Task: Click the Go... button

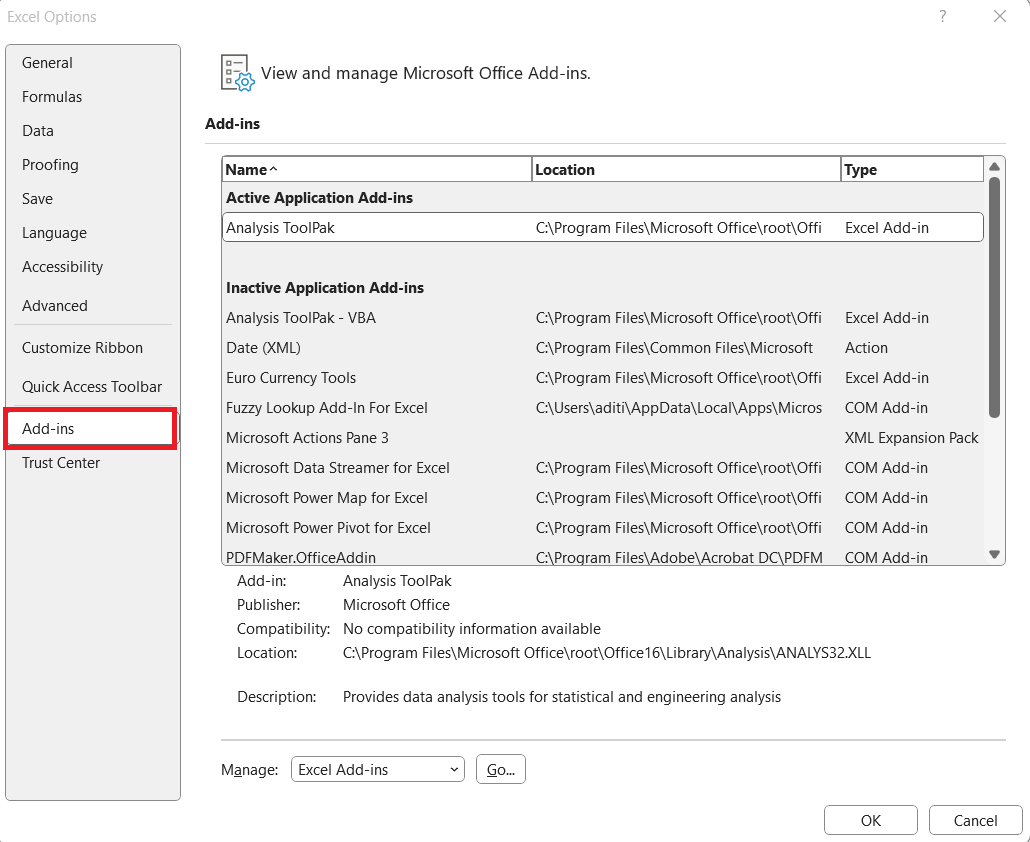Action: 501,769
